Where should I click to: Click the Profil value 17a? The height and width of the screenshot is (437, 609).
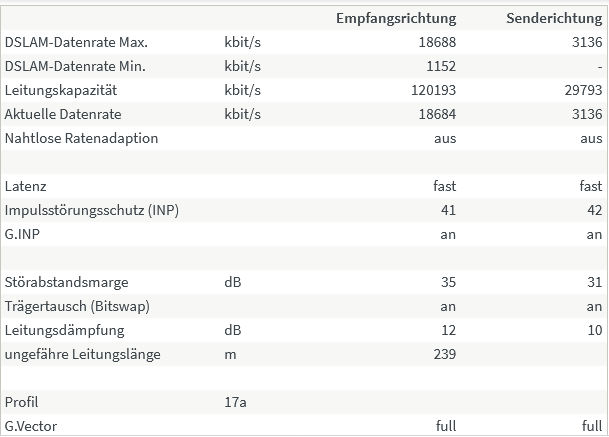point(235,402)
